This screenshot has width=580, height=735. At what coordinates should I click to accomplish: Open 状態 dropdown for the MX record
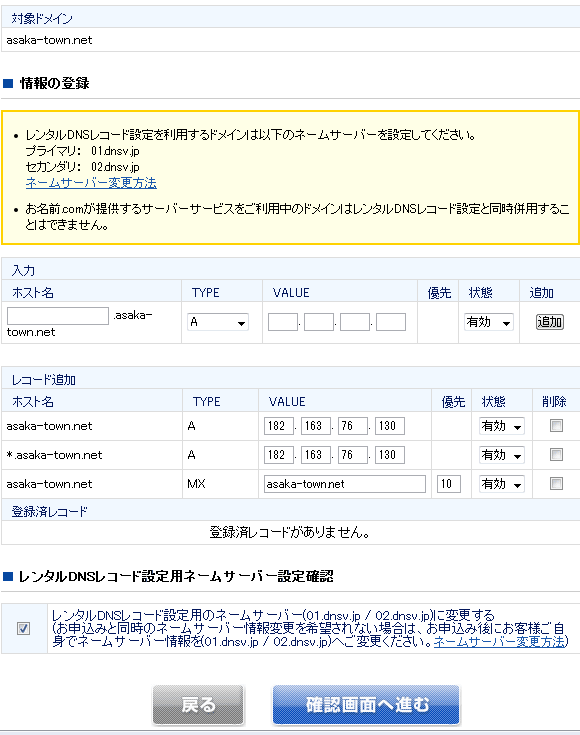coord(501,484)
